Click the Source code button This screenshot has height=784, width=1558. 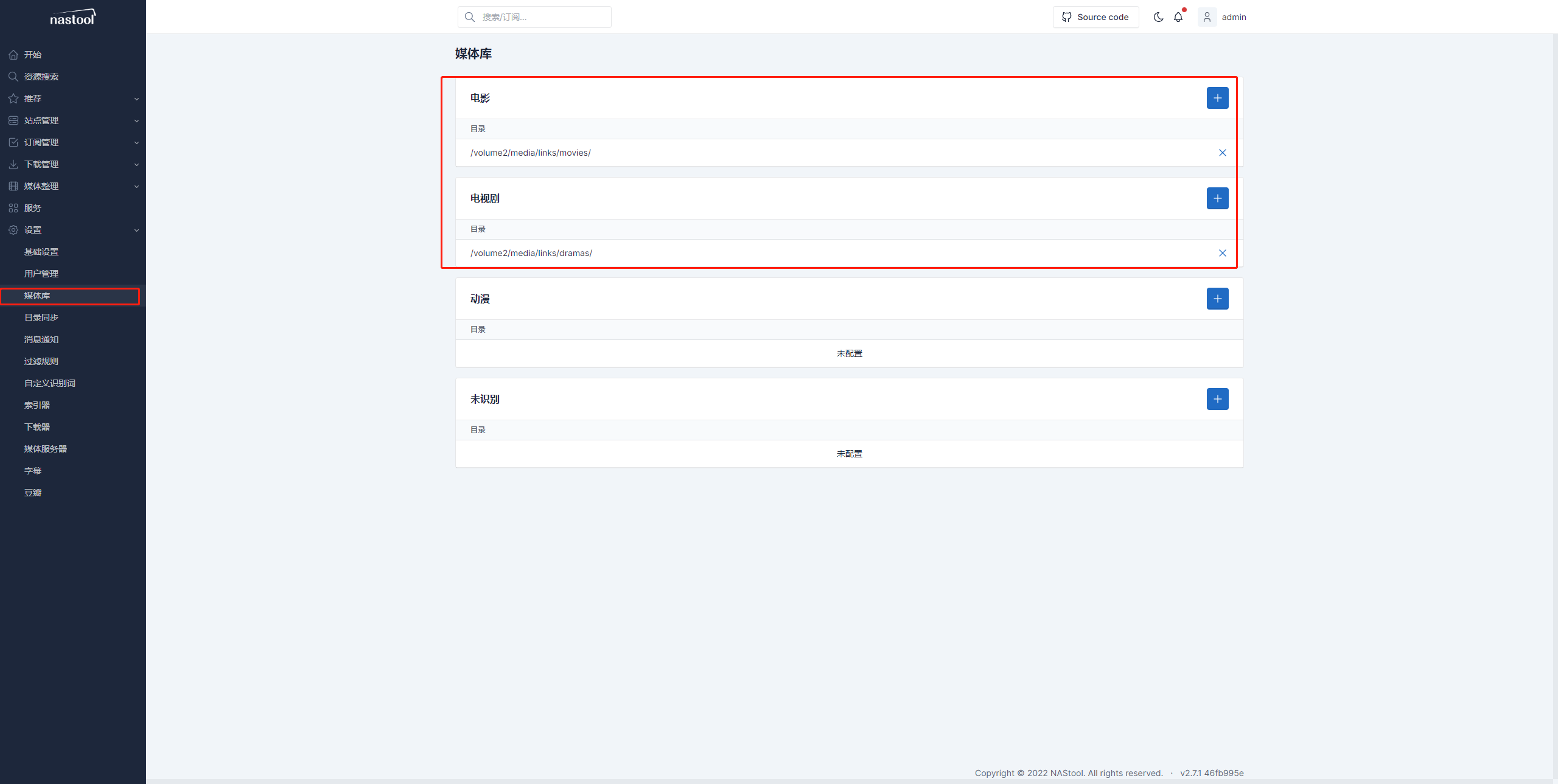pos(1095,17)
